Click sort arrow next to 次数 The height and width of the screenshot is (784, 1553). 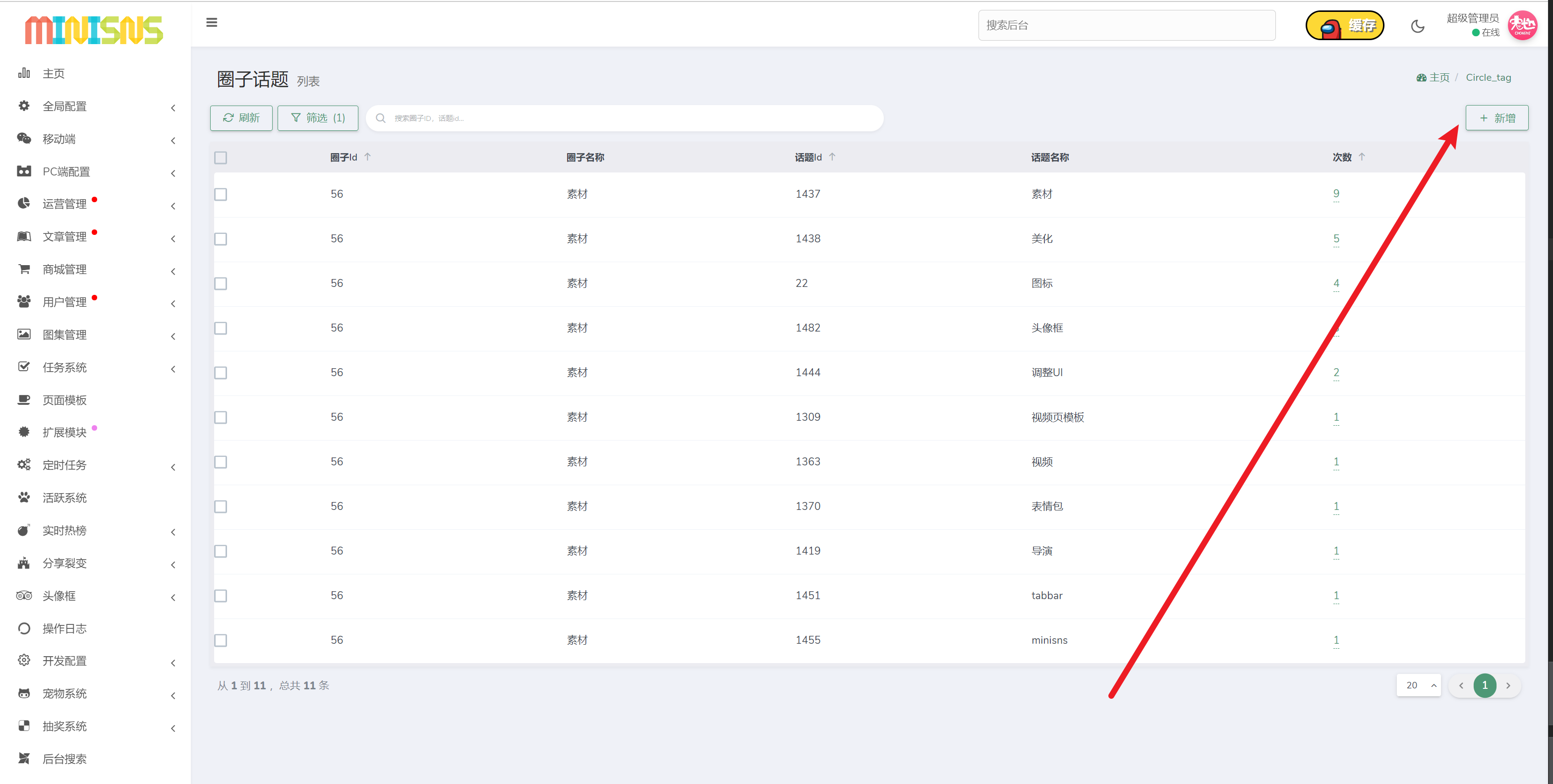click(1361, 157)
